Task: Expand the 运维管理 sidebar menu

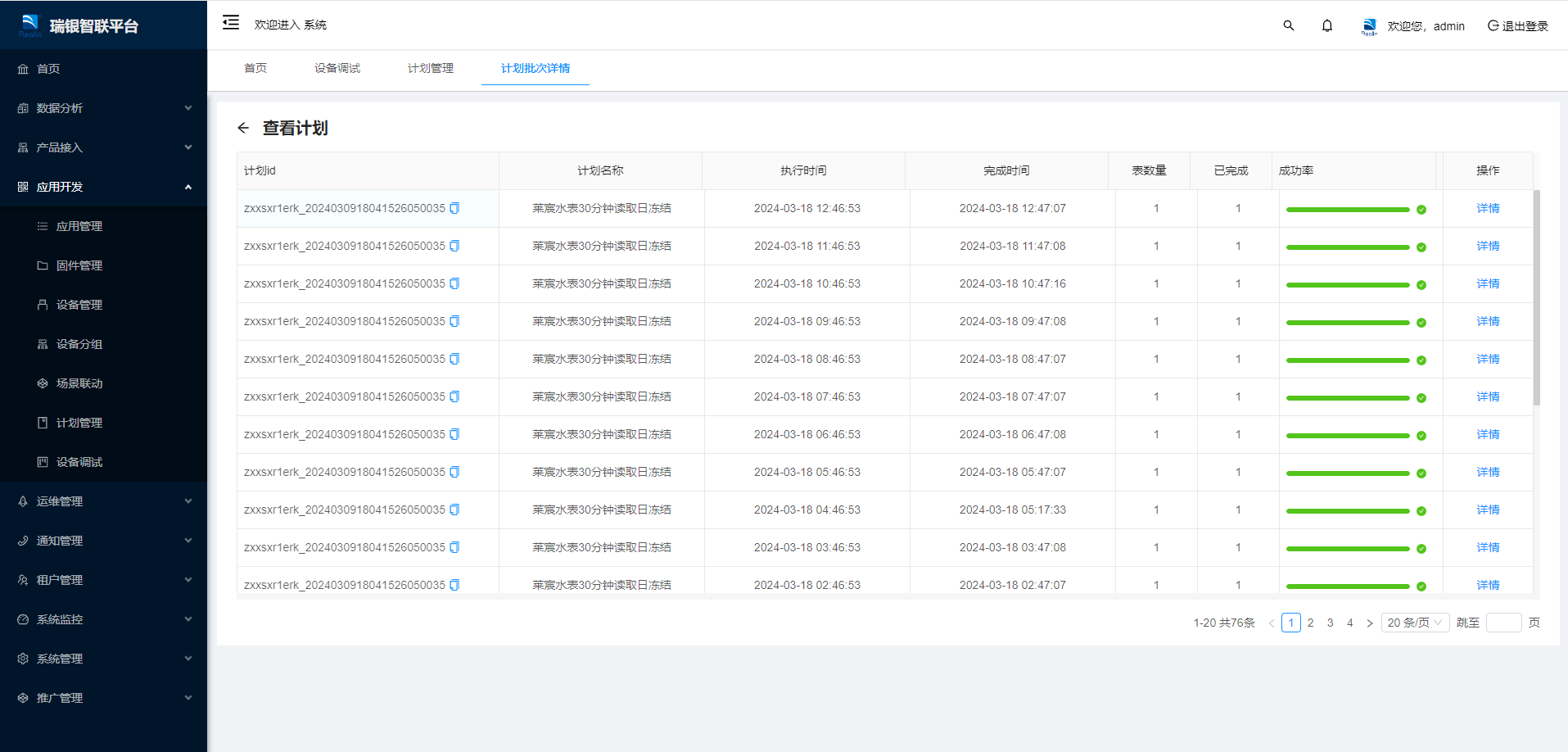Action: coord(103,501)
